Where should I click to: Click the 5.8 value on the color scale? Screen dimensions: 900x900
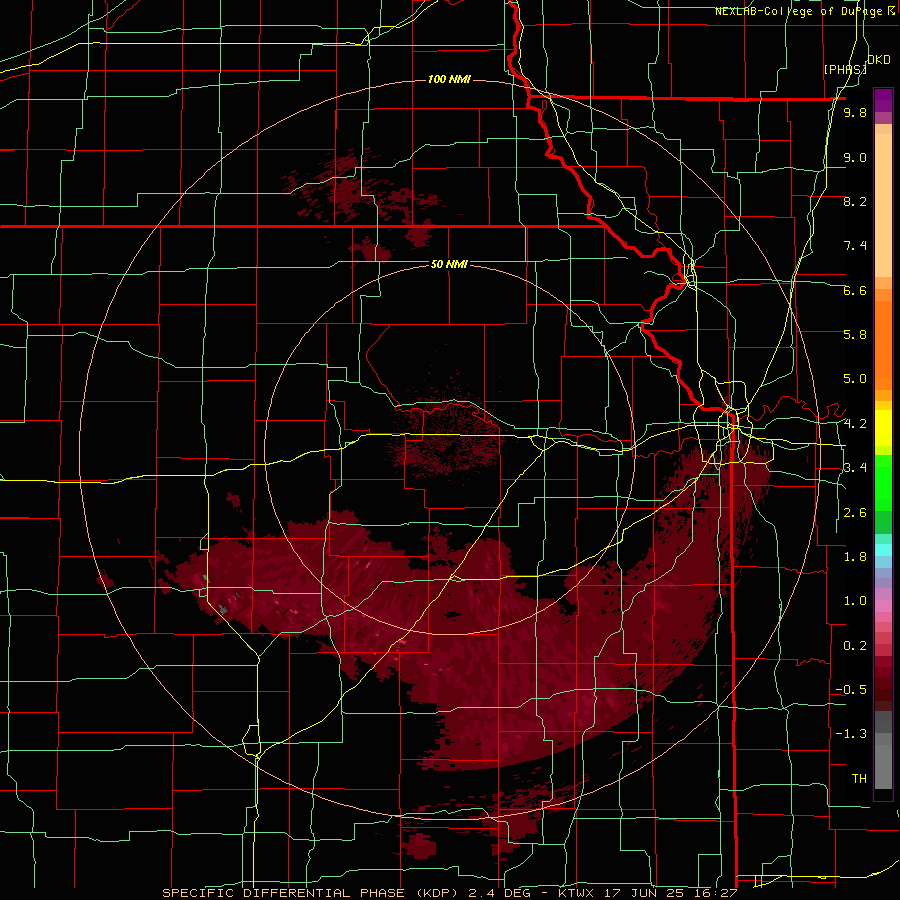click(x=855, y=335)
